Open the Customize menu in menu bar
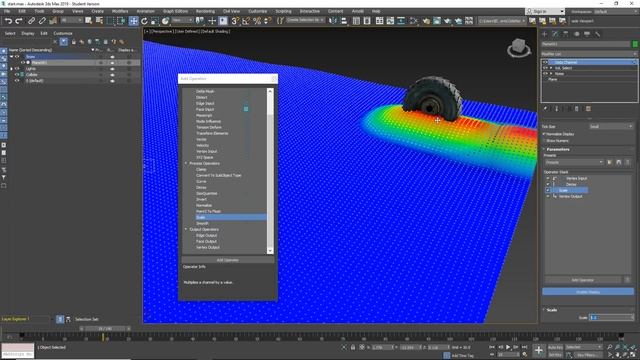The image size is (640, 360). [258, 11]
